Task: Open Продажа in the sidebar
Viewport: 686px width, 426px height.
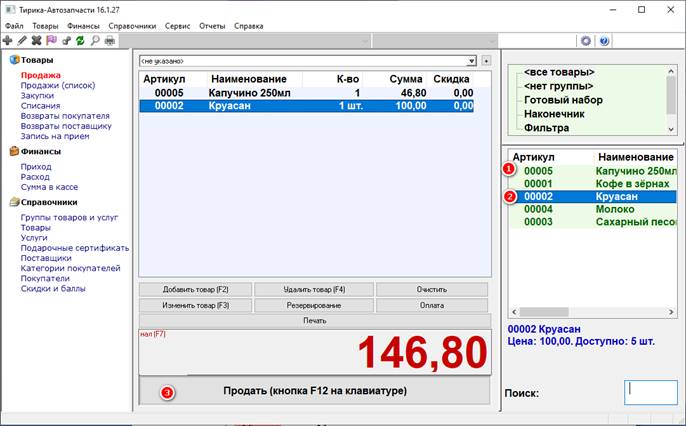Action: 41,75
